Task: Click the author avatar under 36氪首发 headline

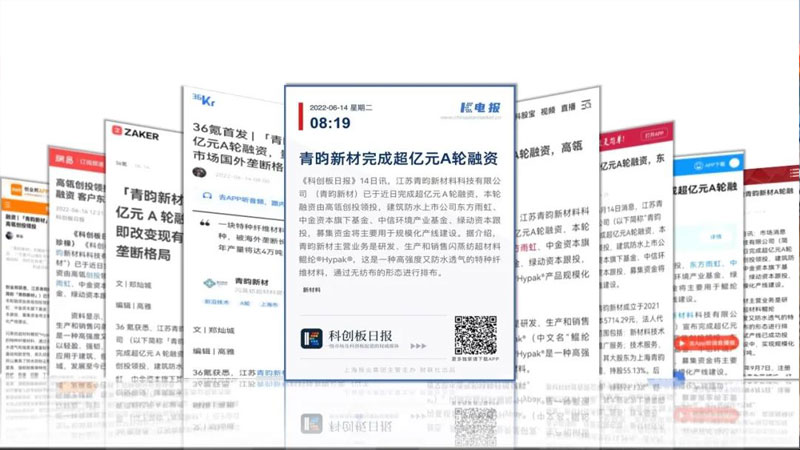Action: pos(198,173)
